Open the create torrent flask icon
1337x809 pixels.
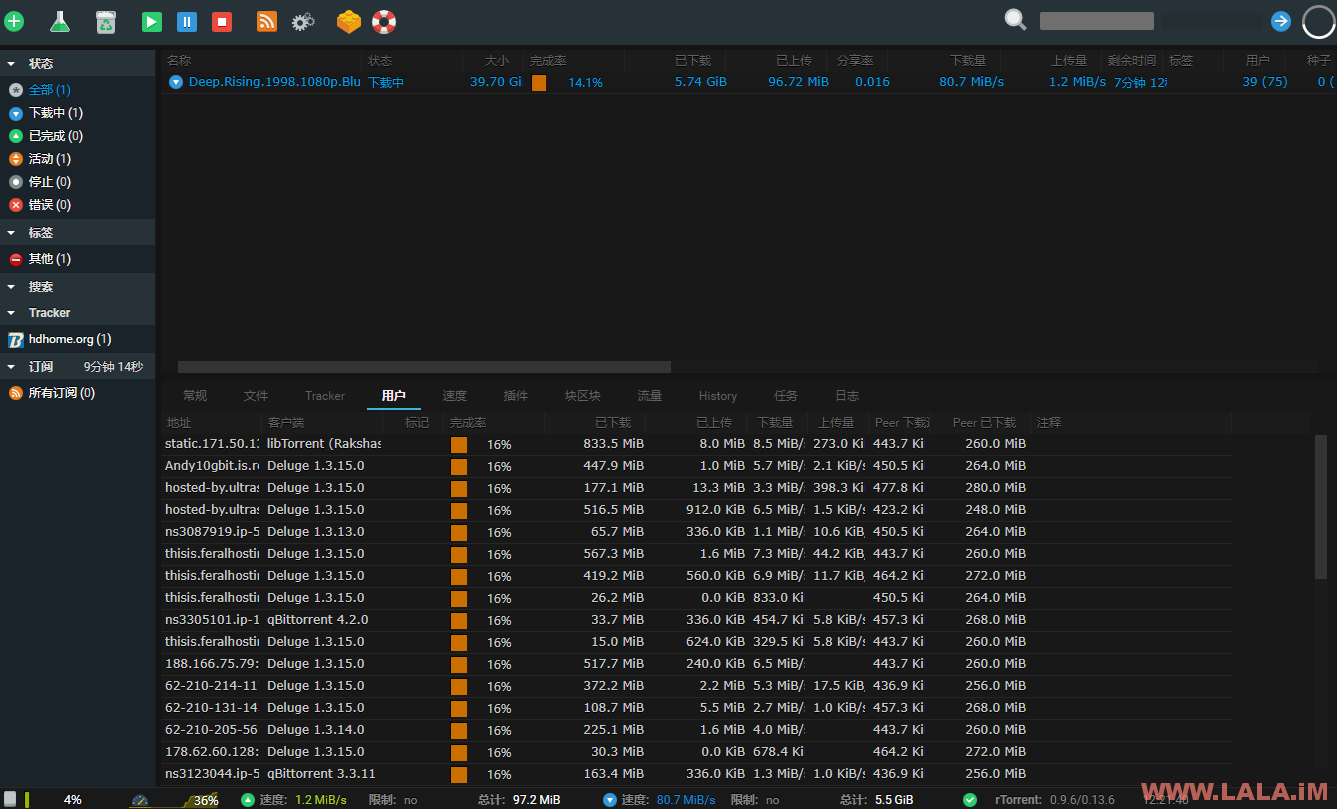point(60,21)
